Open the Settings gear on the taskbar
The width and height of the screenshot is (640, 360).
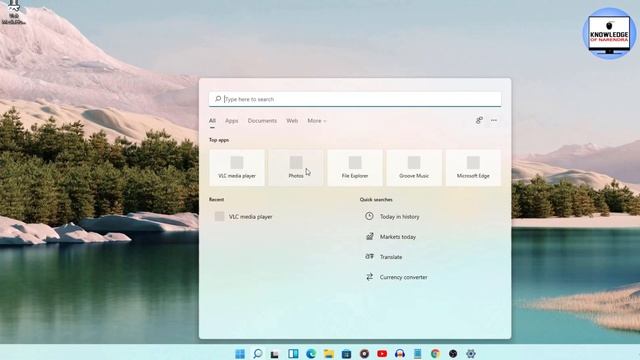(471, 353)
